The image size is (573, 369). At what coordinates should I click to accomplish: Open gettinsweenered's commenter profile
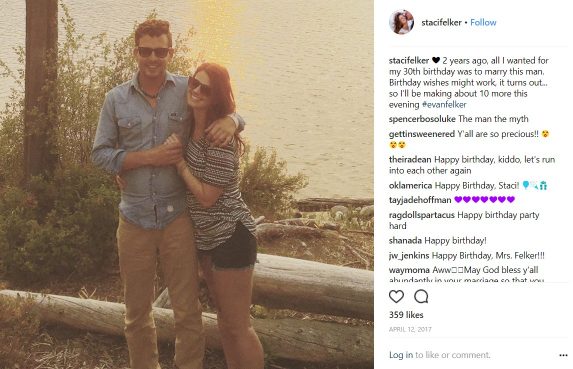click(x=422, y=134)
